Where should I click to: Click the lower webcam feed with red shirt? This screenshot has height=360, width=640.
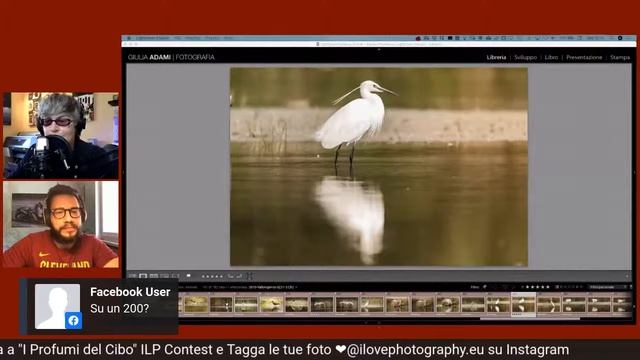(x=61, y=224)
